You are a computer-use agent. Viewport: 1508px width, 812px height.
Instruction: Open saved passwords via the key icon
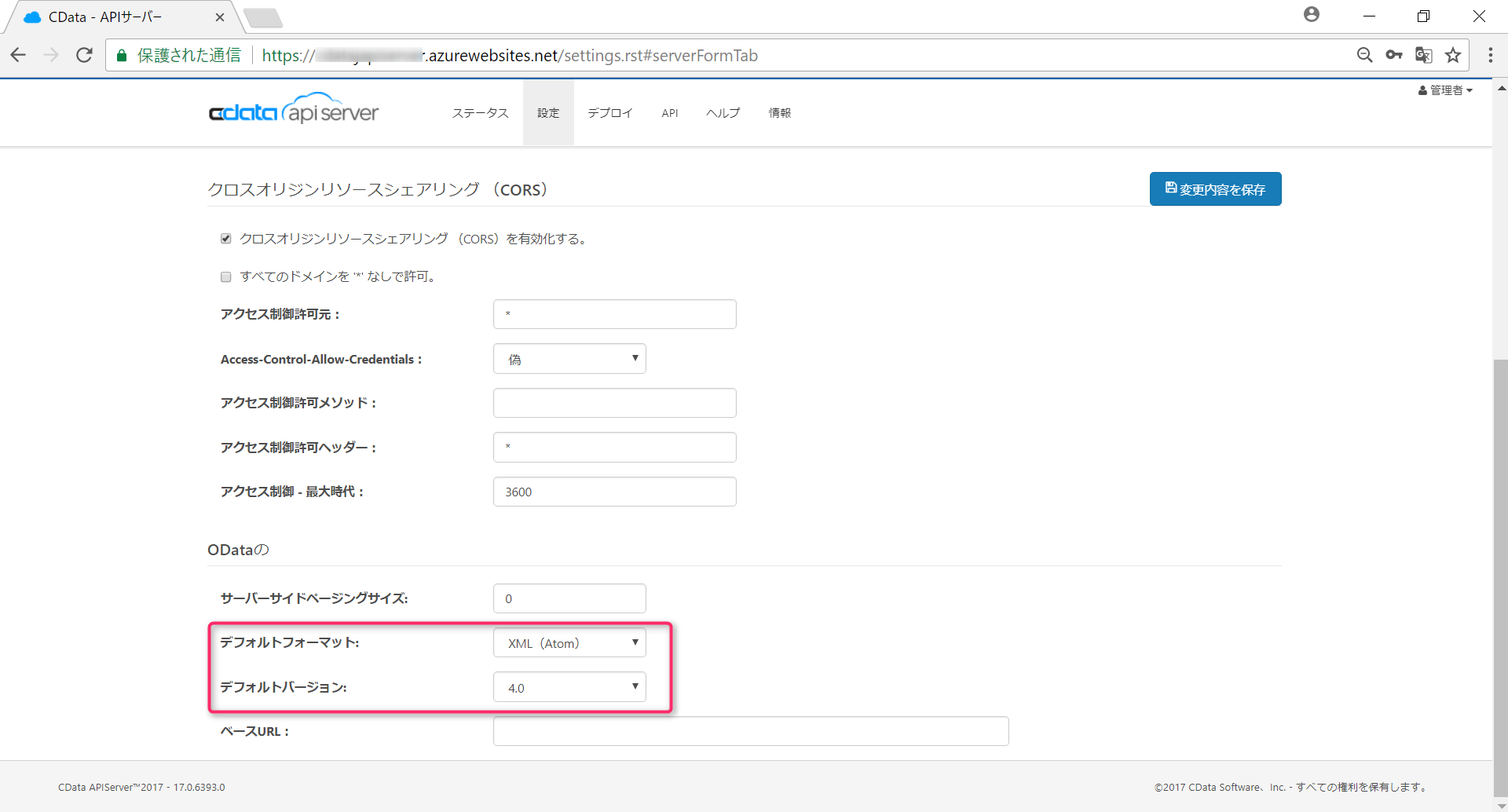pos(1395,55)
